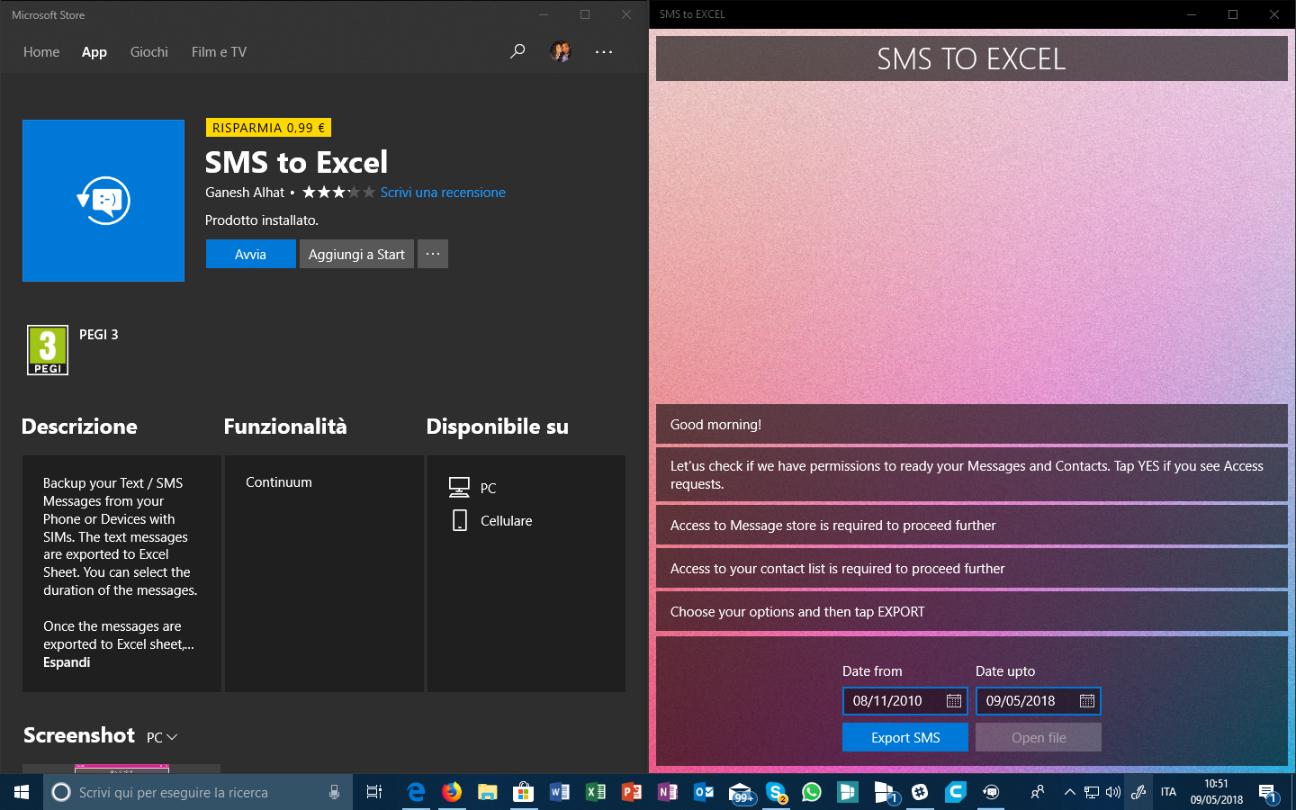Open Task View in taskbar

375,792
